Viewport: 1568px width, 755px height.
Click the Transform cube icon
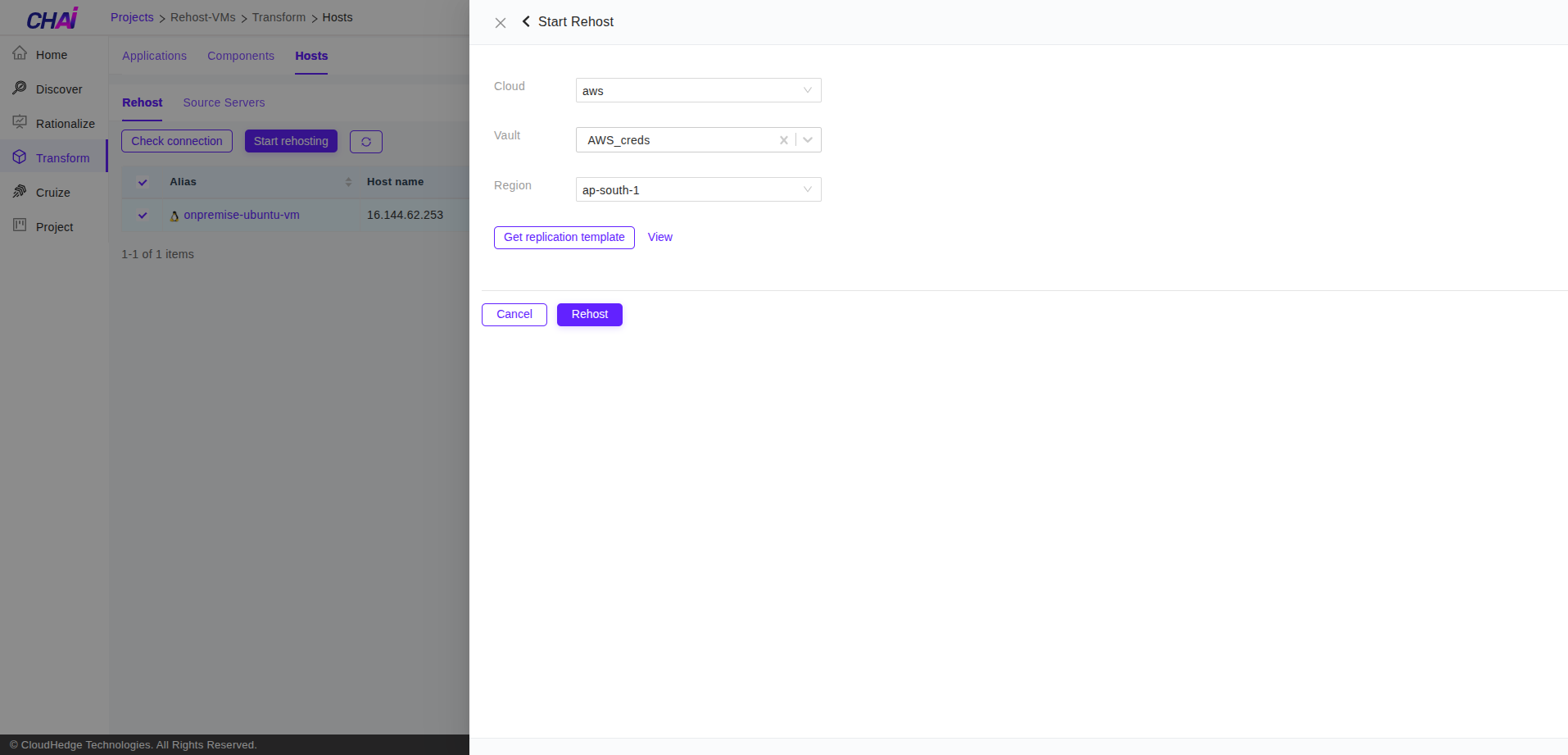[x=20, y=157]
